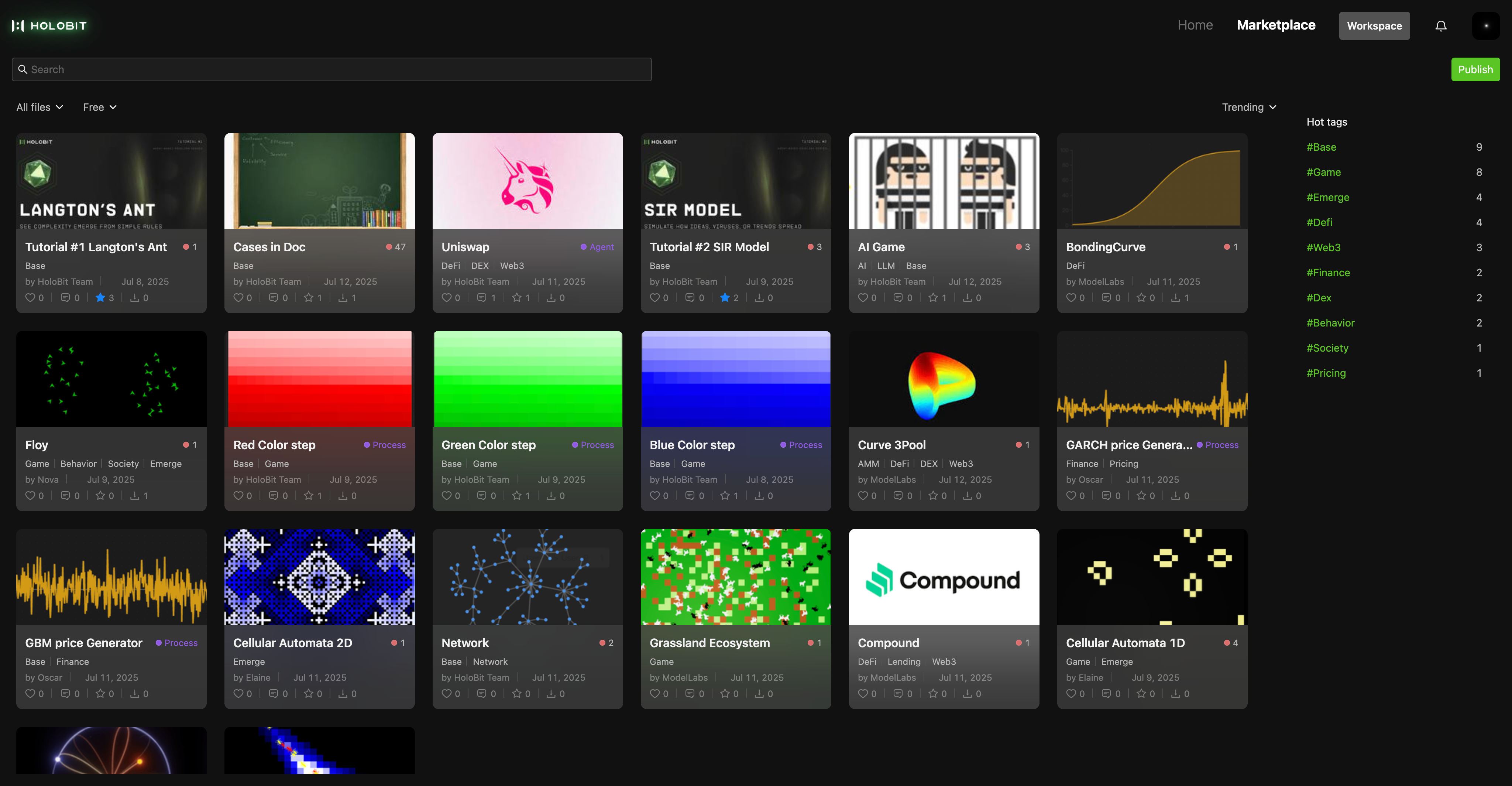This screenshot has width=1512, height=786.
Task: Open the Uniswap unicorn thumbnail
Action: point(528,181)
